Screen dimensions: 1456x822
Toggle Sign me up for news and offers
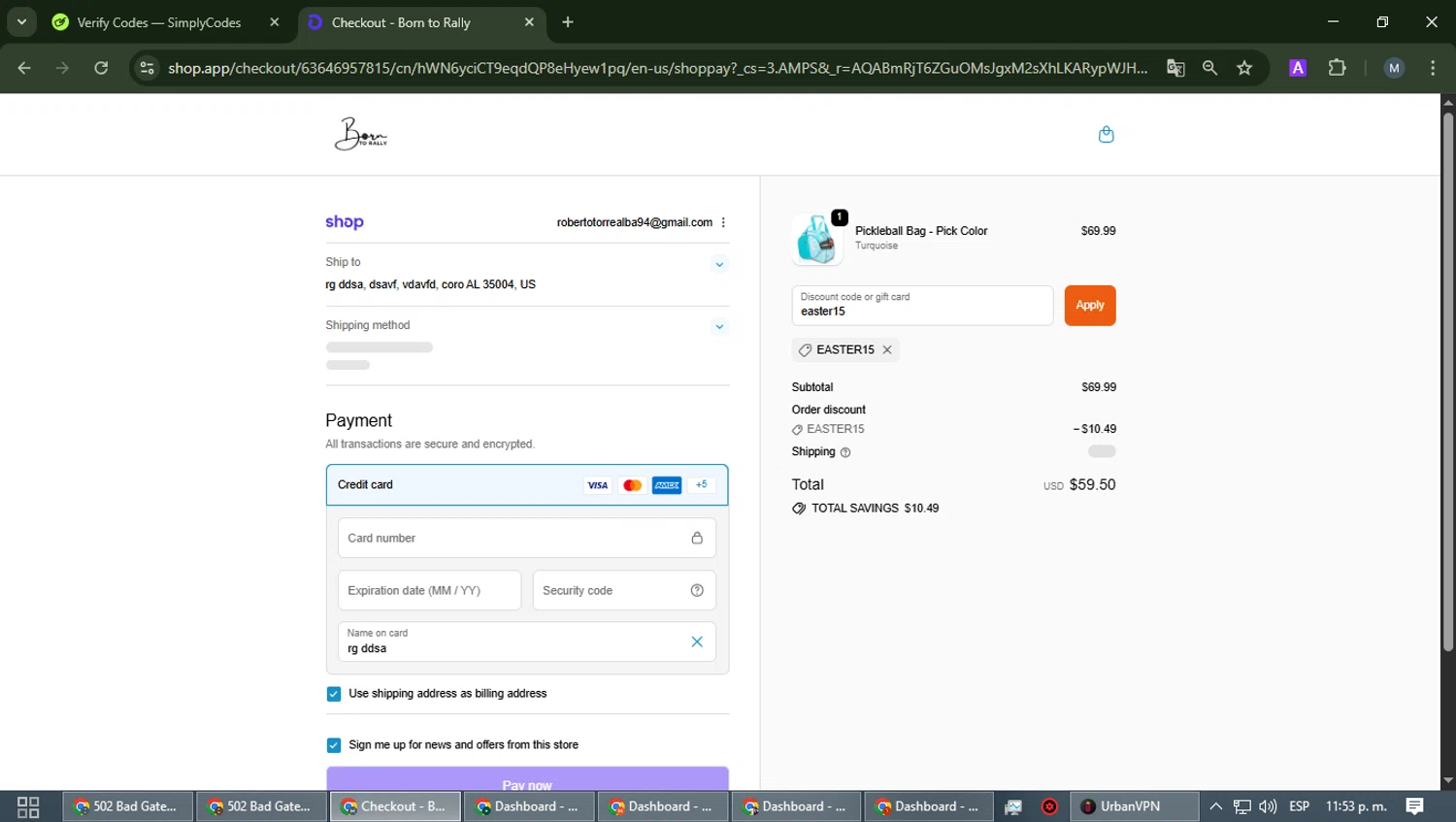334,745
